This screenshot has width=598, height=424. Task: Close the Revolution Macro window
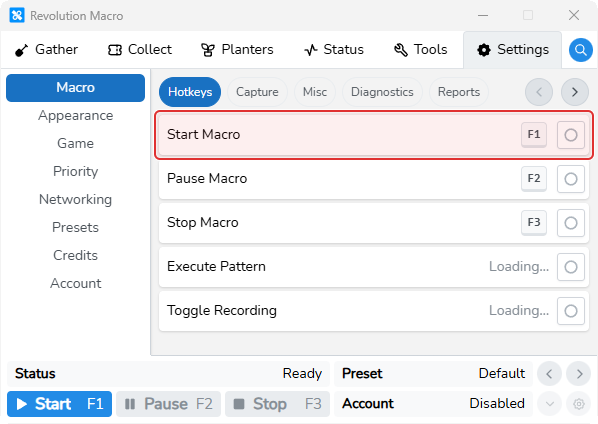[x=574, y=16]
